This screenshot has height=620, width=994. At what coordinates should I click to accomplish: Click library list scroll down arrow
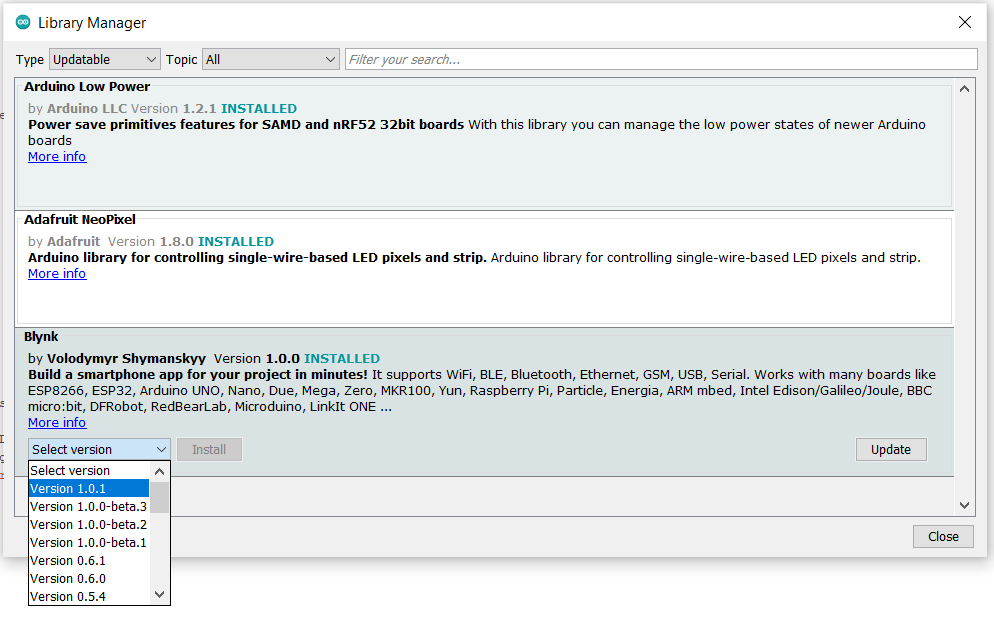[964, 505]
